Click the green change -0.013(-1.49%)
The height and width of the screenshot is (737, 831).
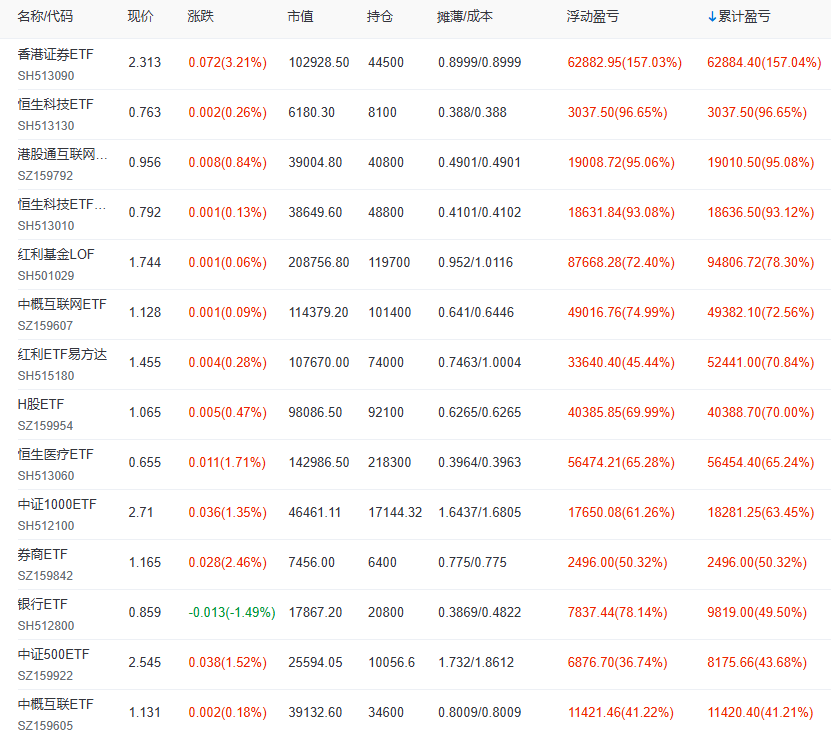(x=232, y=612)
